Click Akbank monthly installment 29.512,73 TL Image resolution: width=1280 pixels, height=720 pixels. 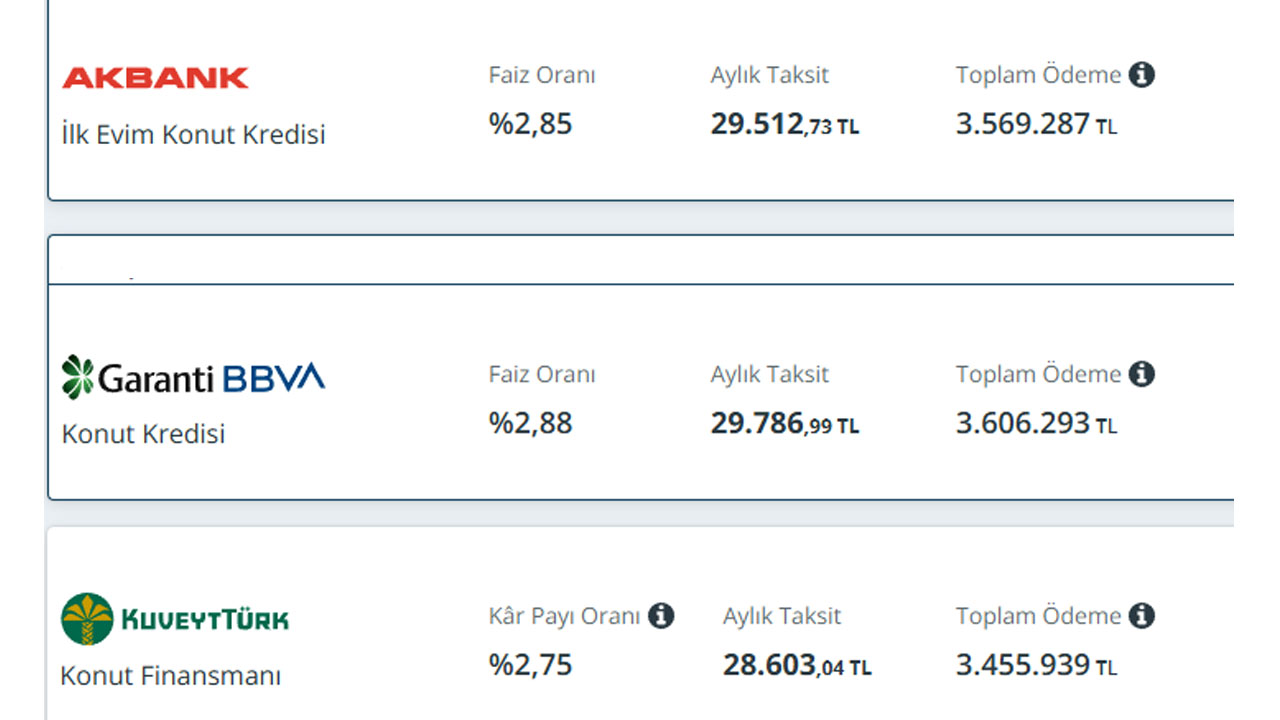coord(785,125)
